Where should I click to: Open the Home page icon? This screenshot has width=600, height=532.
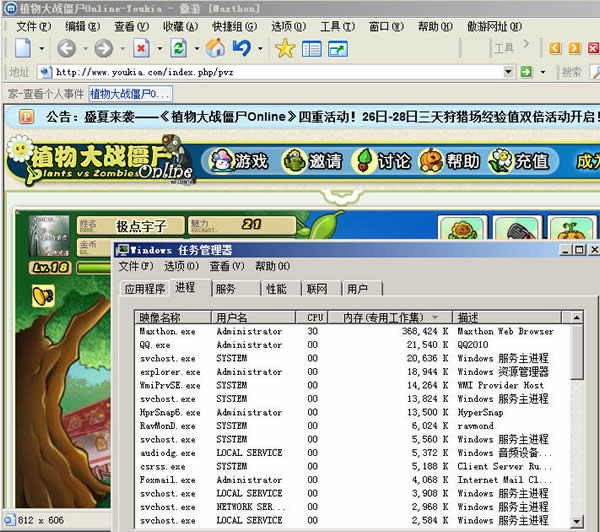coord(215,48)
